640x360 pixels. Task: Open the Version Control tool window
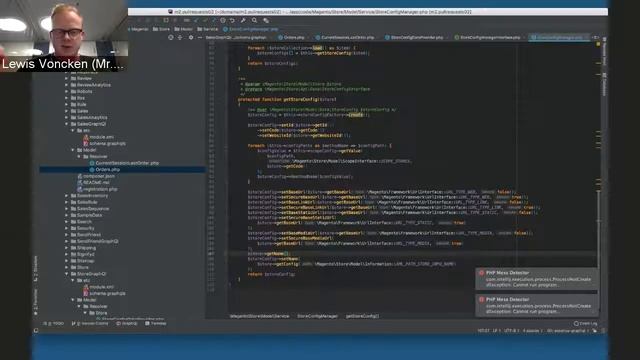click(x=90, y=323)
